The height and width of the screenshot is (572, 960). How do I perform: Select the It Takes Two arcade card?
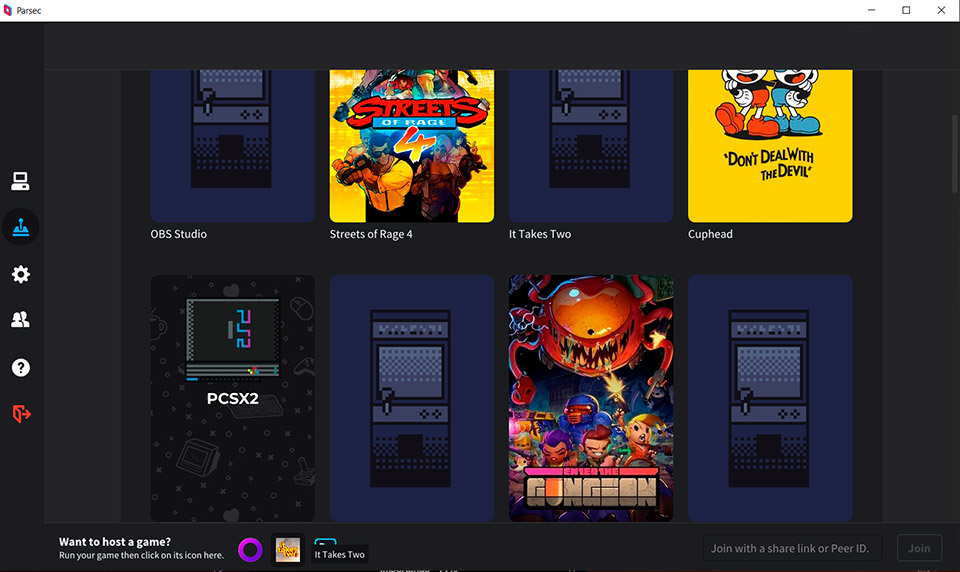(591, 146)
